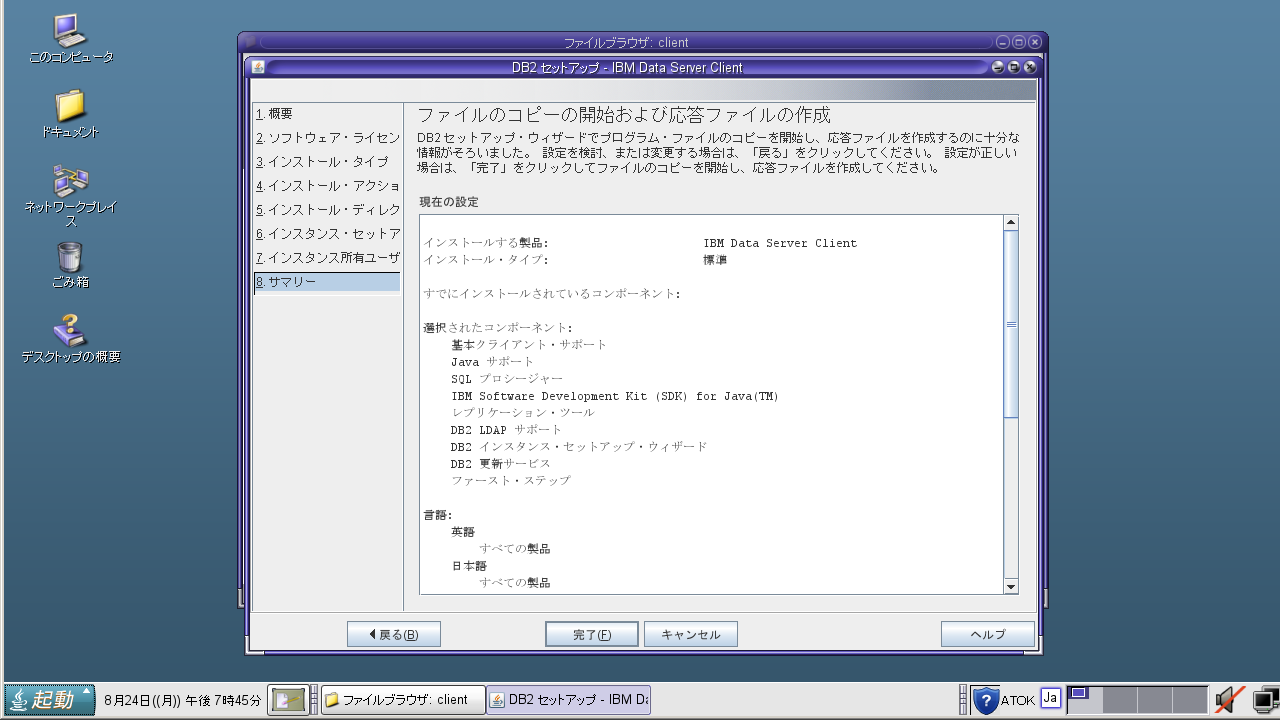Click the ATOK shield help icon
Image resolution: width=1280 pixels, height=720 pixels.
985,700
